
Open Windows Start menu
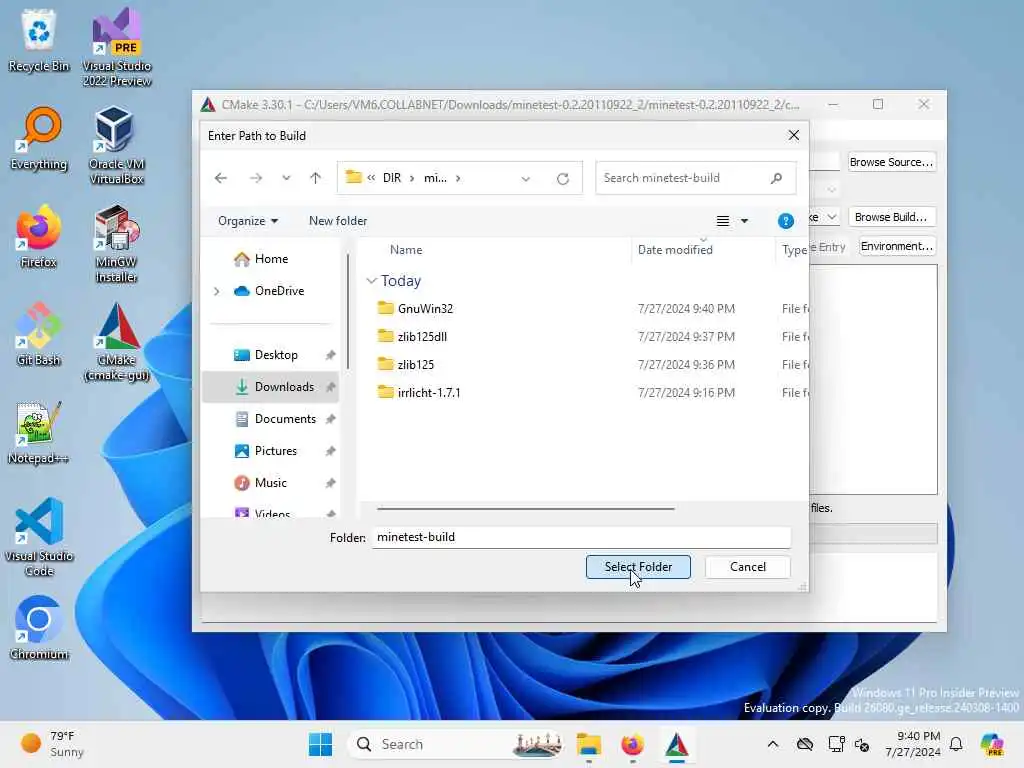point(320,744)
